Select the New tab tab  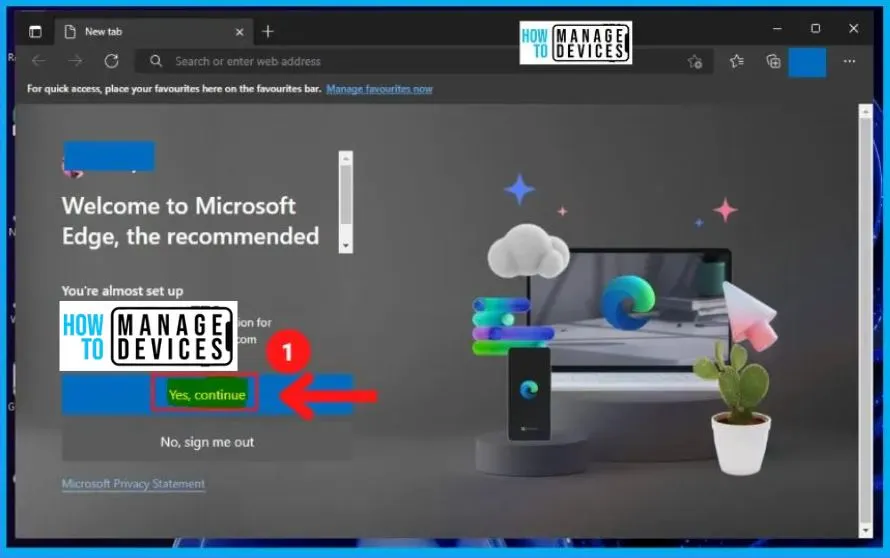(x=153, y=32)
